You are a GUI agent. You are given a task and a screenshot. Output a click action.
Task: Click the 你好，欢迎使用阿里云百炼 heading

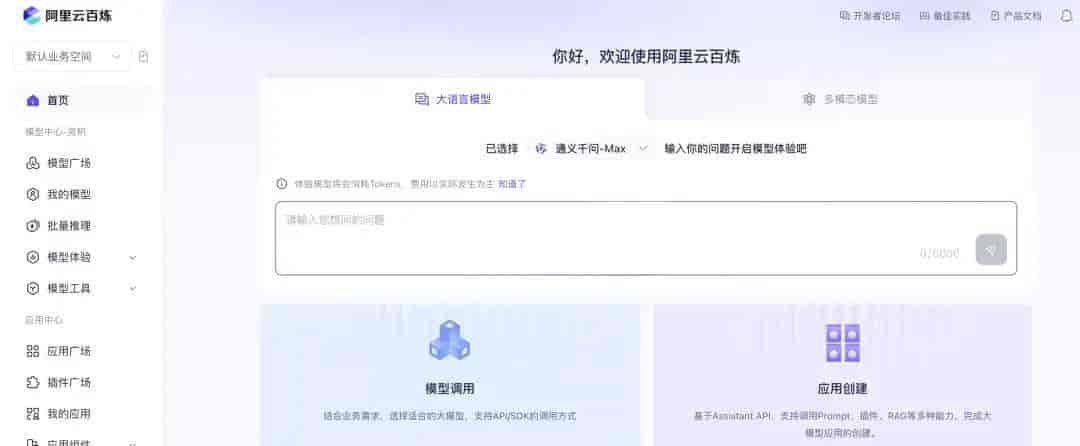tap(646, 56)
